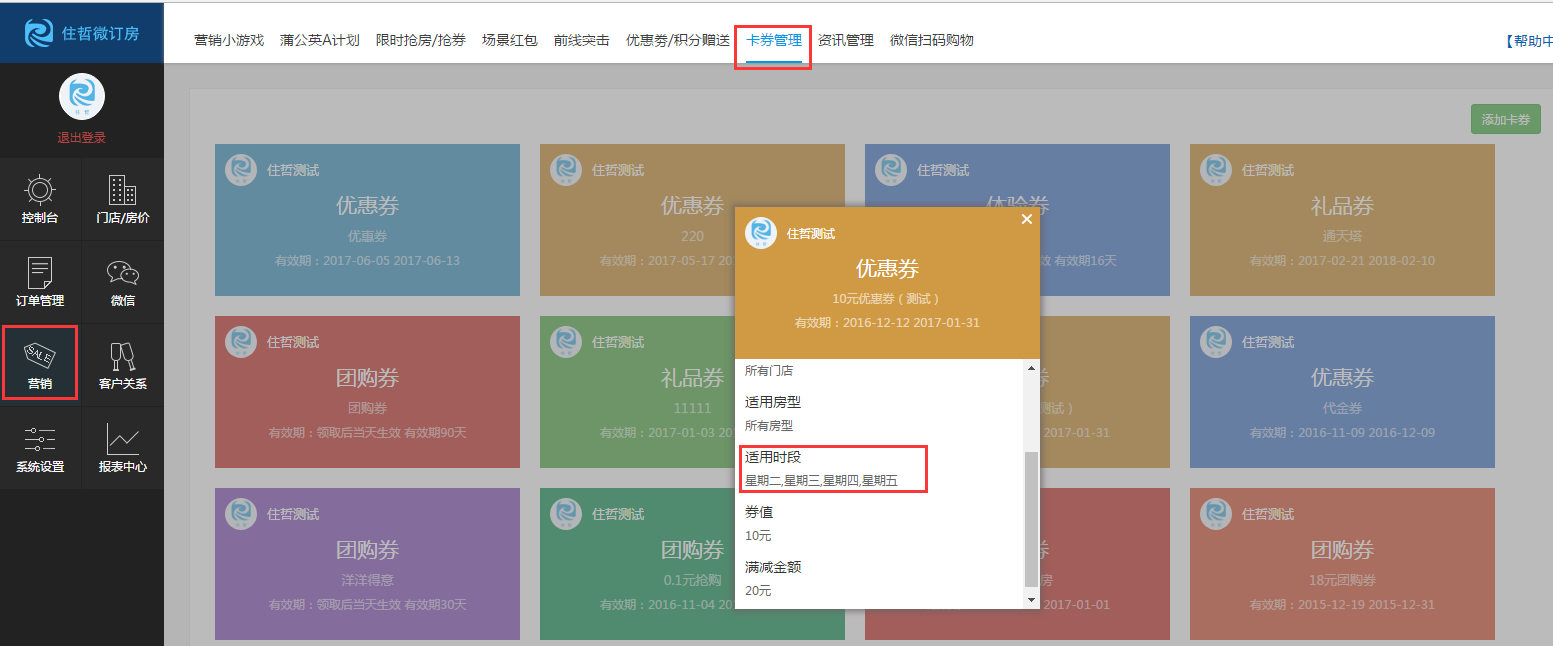Close the coupon detail popup

pos(1026,220)
